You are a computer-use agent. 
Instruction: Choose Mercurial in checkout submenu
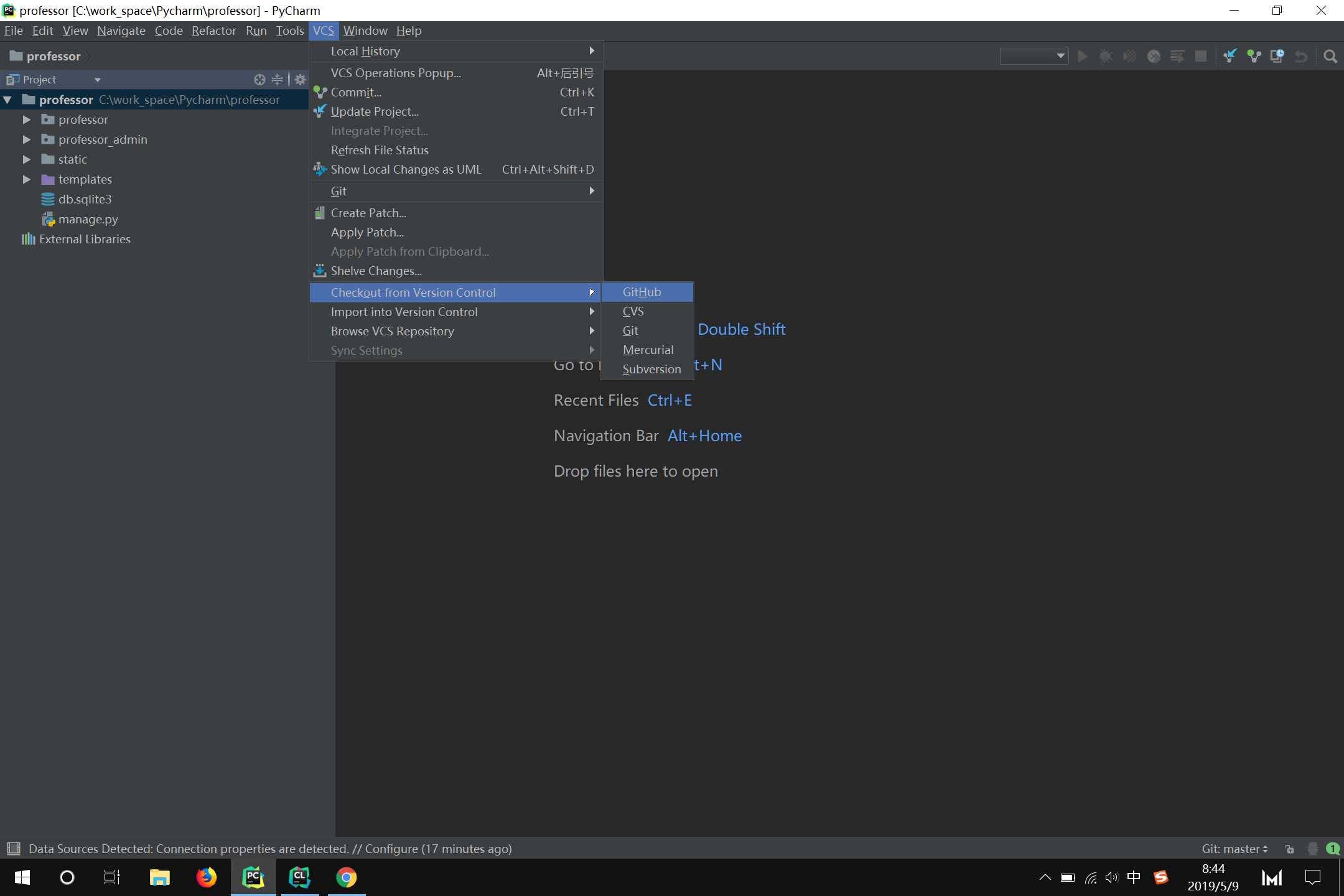(x=647, y=350)
